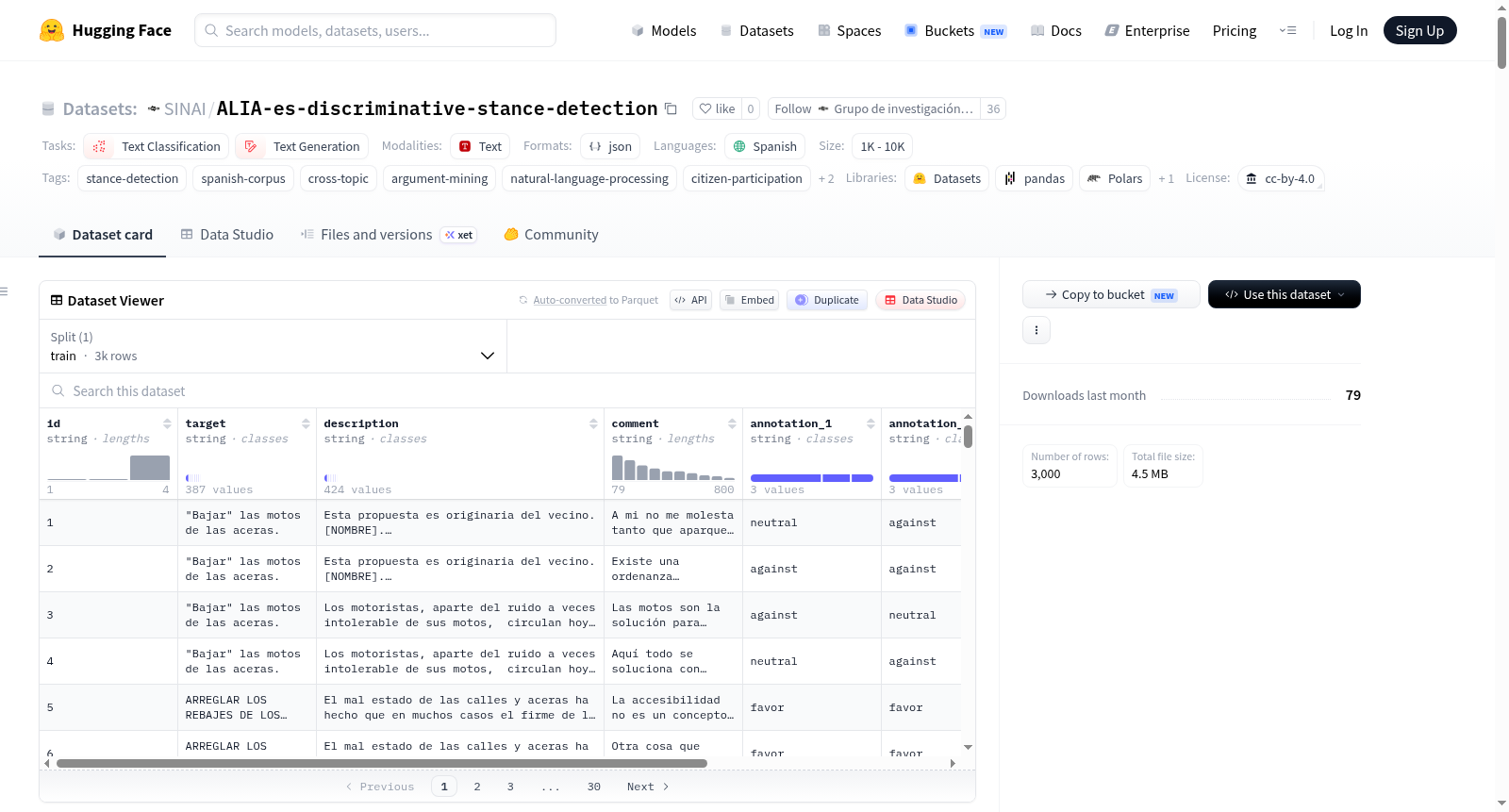The height and width of the screenshot is (812, 1509).
Task: Show the +2 hidden tags
Action: pos(826,178)
